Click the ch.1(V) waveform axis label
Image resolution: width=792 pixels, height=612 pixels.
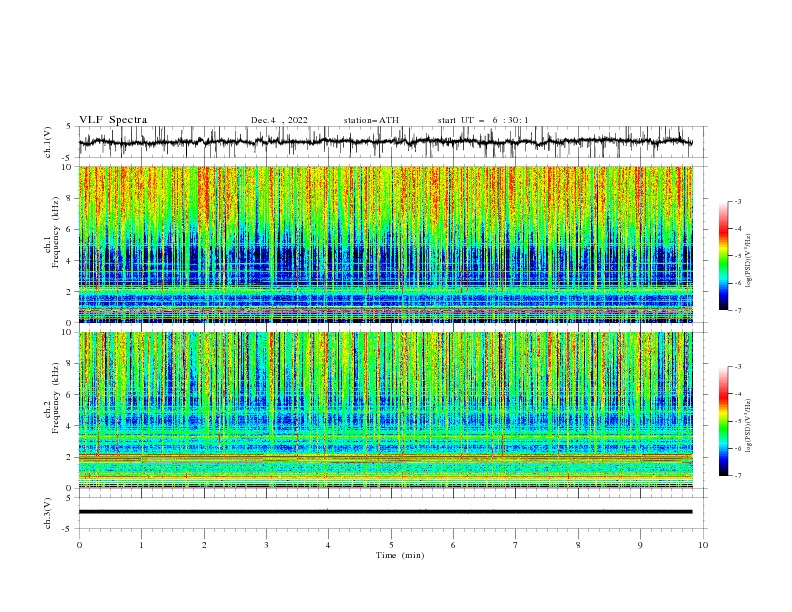point(48,142)
